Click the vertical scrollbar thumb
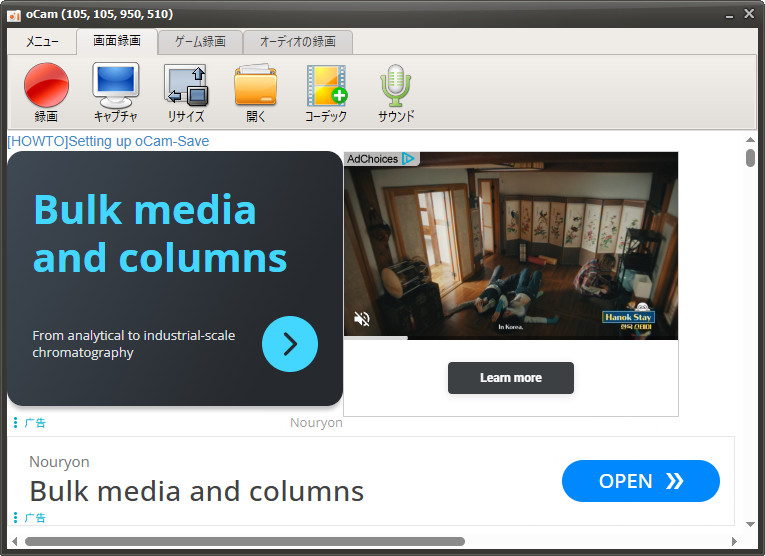 750,158
